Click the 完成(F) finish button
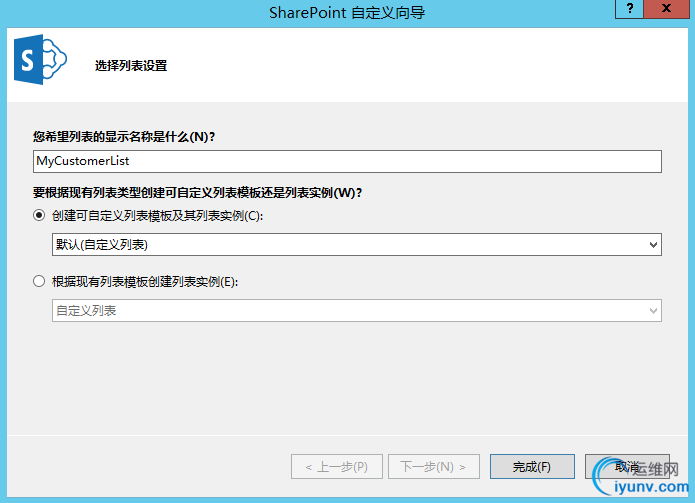The image size is (695, 503). pos(532,467)
